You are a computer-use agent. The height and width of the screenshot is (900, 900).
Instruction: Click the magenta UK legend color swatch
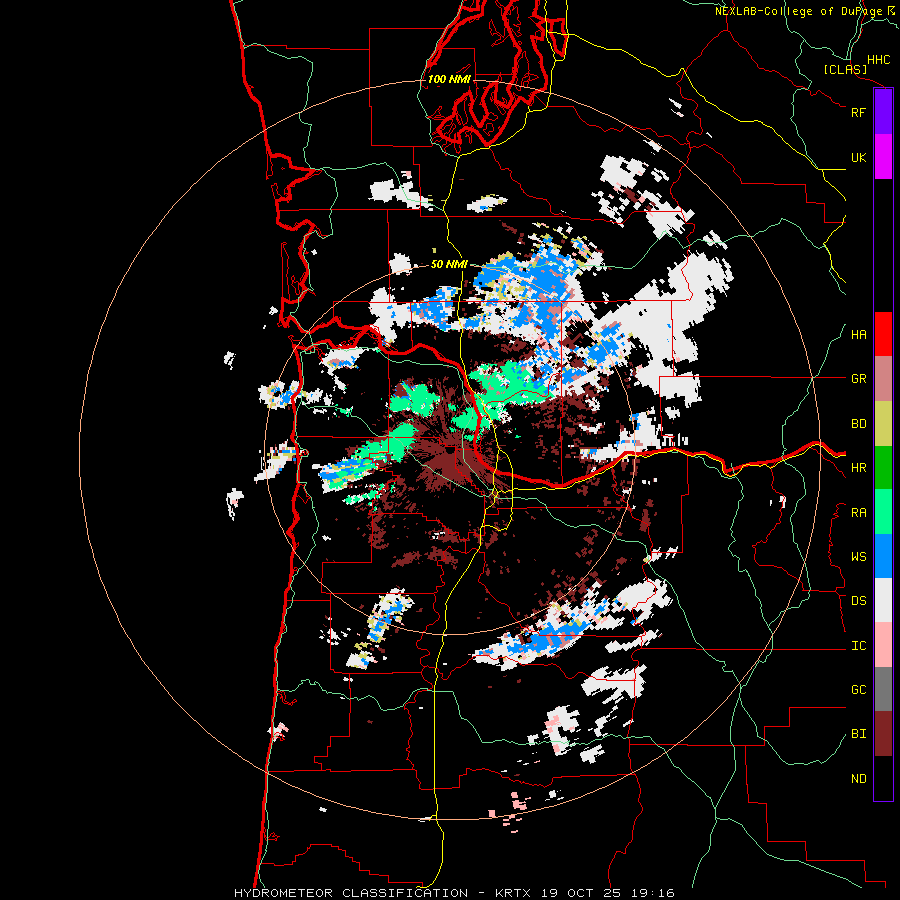pos(883,157)
